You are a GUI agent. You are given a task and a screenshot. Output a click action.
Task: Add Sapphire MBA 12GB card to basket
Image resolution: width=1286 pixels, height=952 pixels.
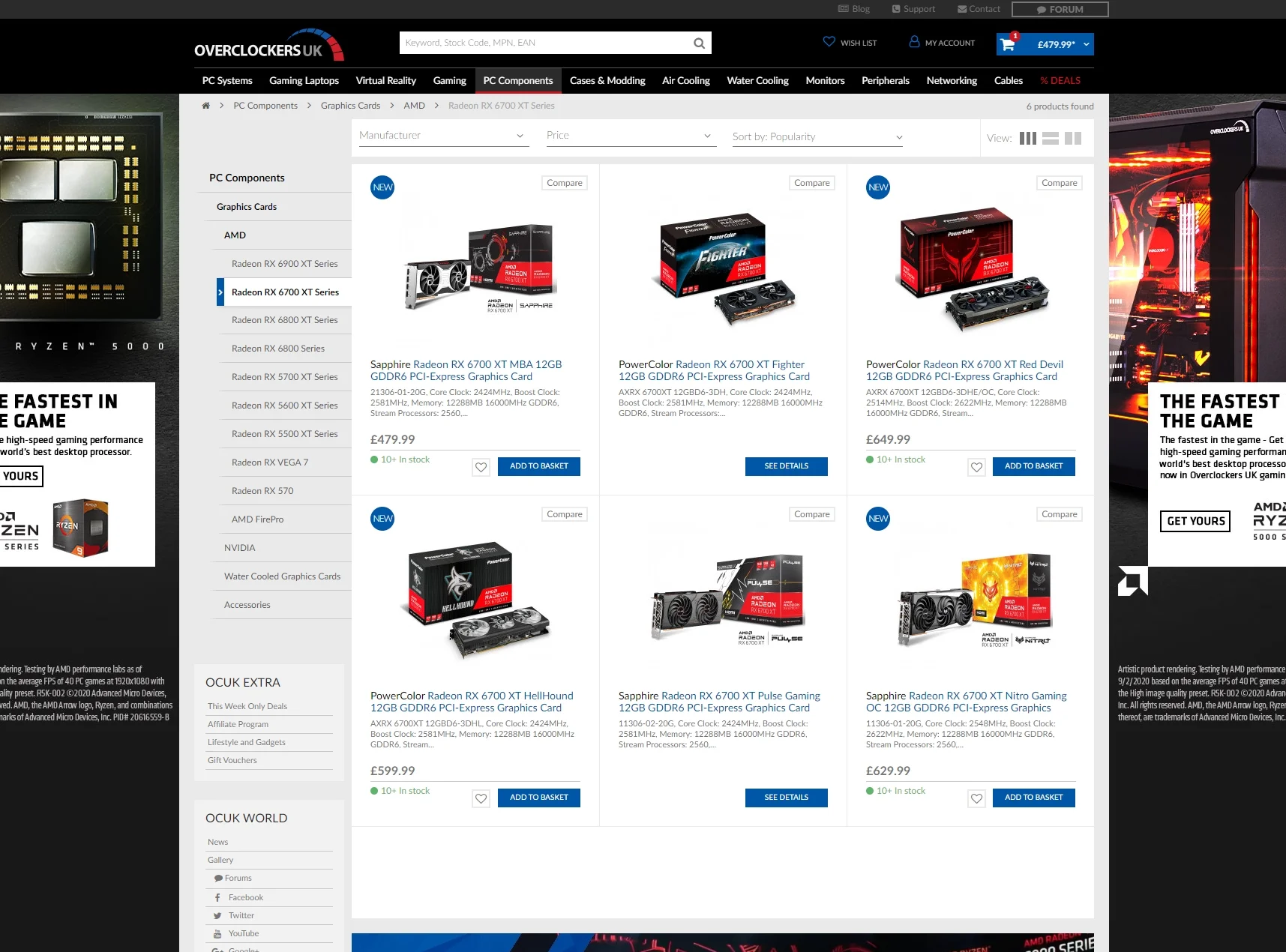click(x=539, y=466)
